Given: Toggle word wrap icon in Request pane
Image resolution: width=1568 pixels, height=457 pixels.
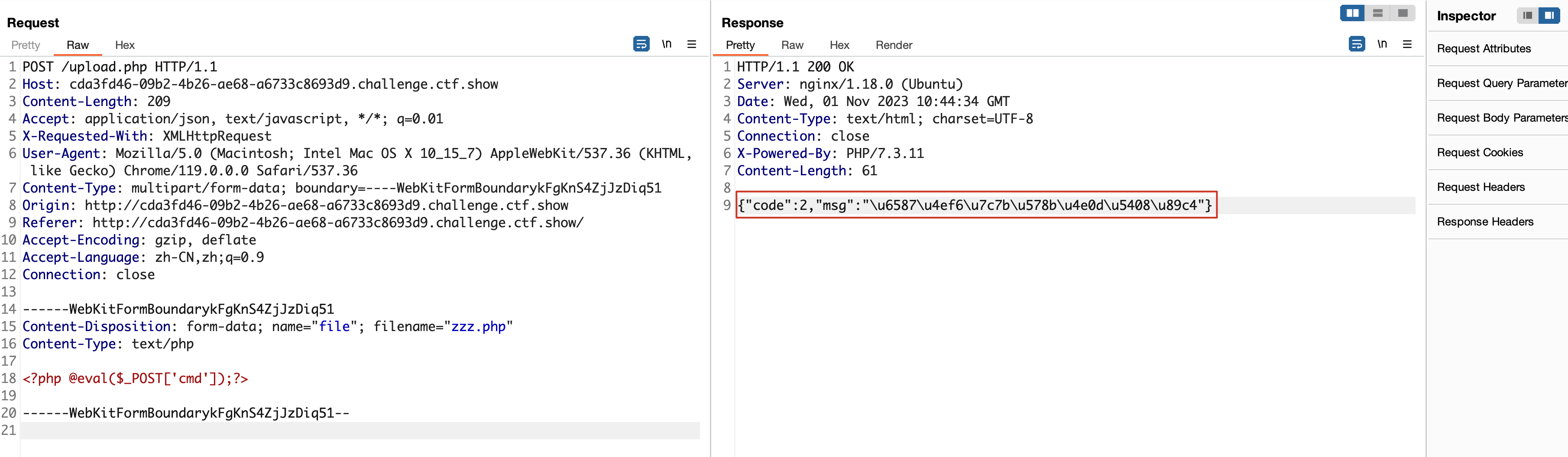Looking at the screenshot, I should tap(641, 44).
